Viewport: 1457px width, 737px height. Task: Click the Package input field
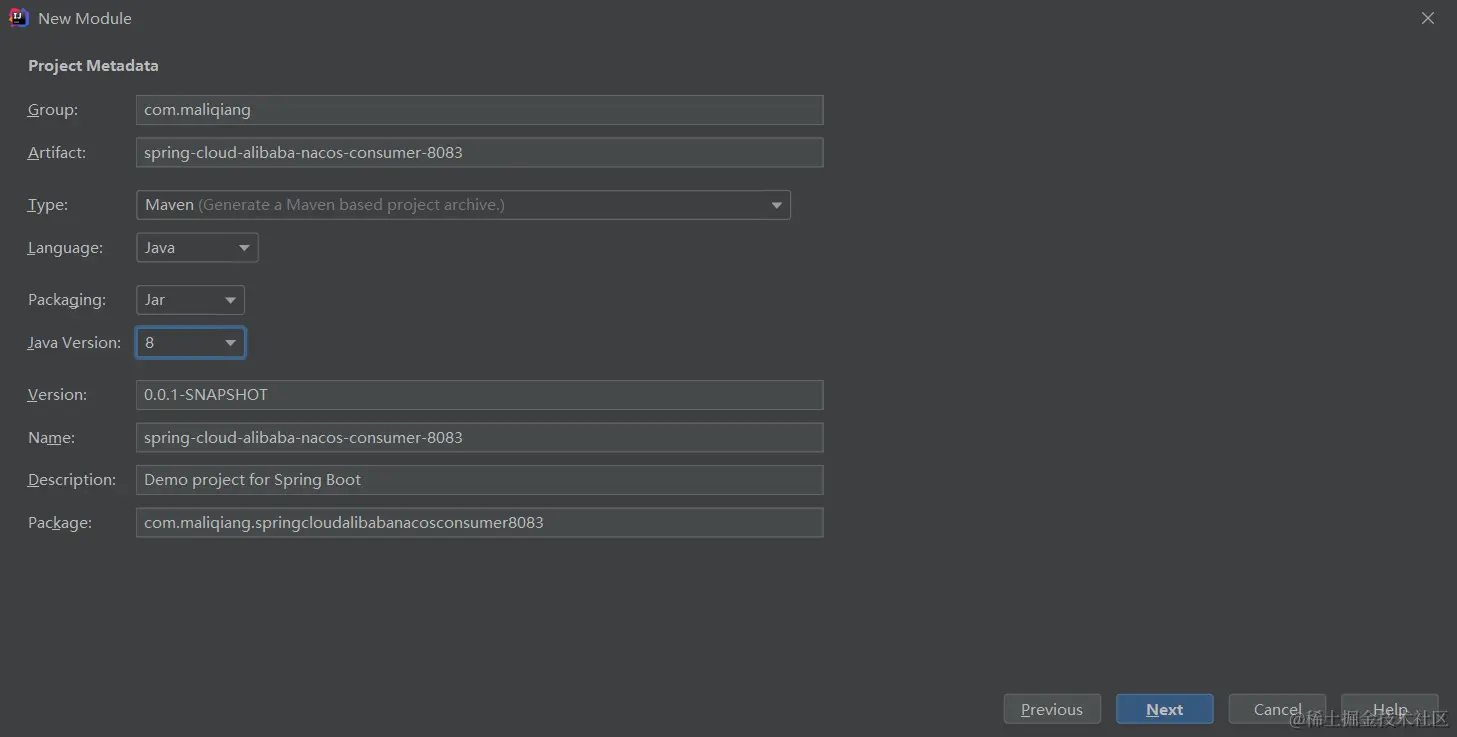coord(479,522)
